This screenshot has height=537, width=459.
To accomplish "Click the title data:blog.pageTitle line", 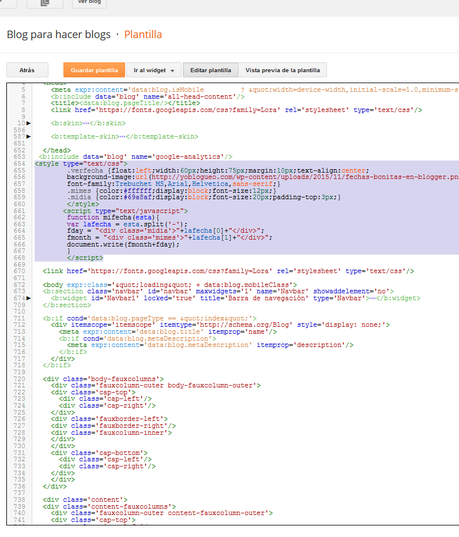I will coord(125,103).
